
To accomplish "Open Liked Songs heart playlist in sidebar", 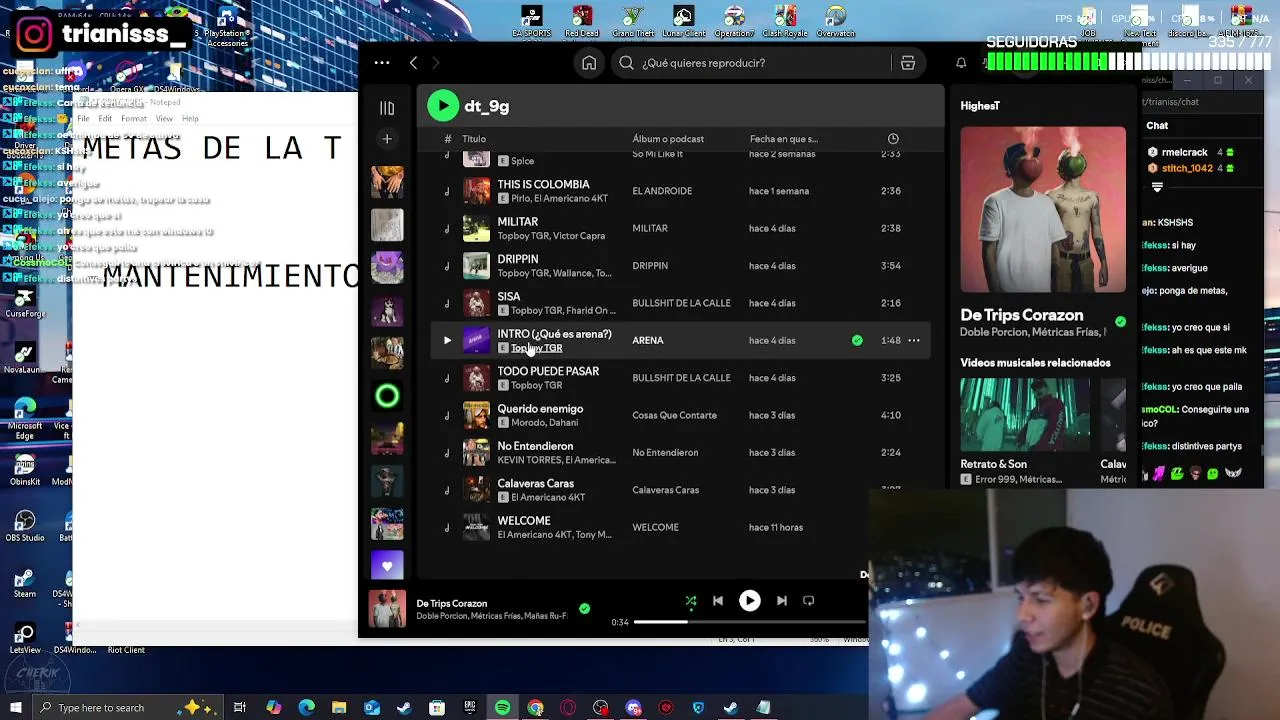I will [387, 565].
